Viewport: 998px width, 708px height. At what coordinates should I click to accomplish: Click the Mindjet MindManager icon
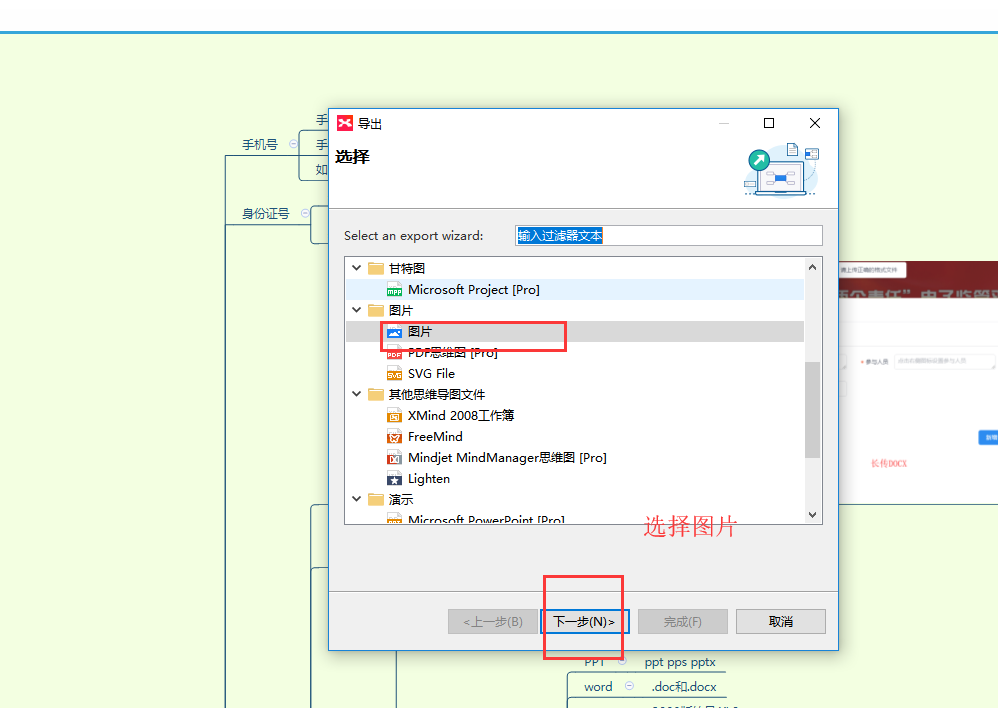[395, 458]
